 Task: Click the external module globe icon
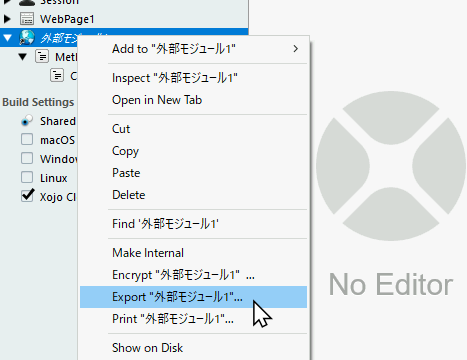[27, 38]
